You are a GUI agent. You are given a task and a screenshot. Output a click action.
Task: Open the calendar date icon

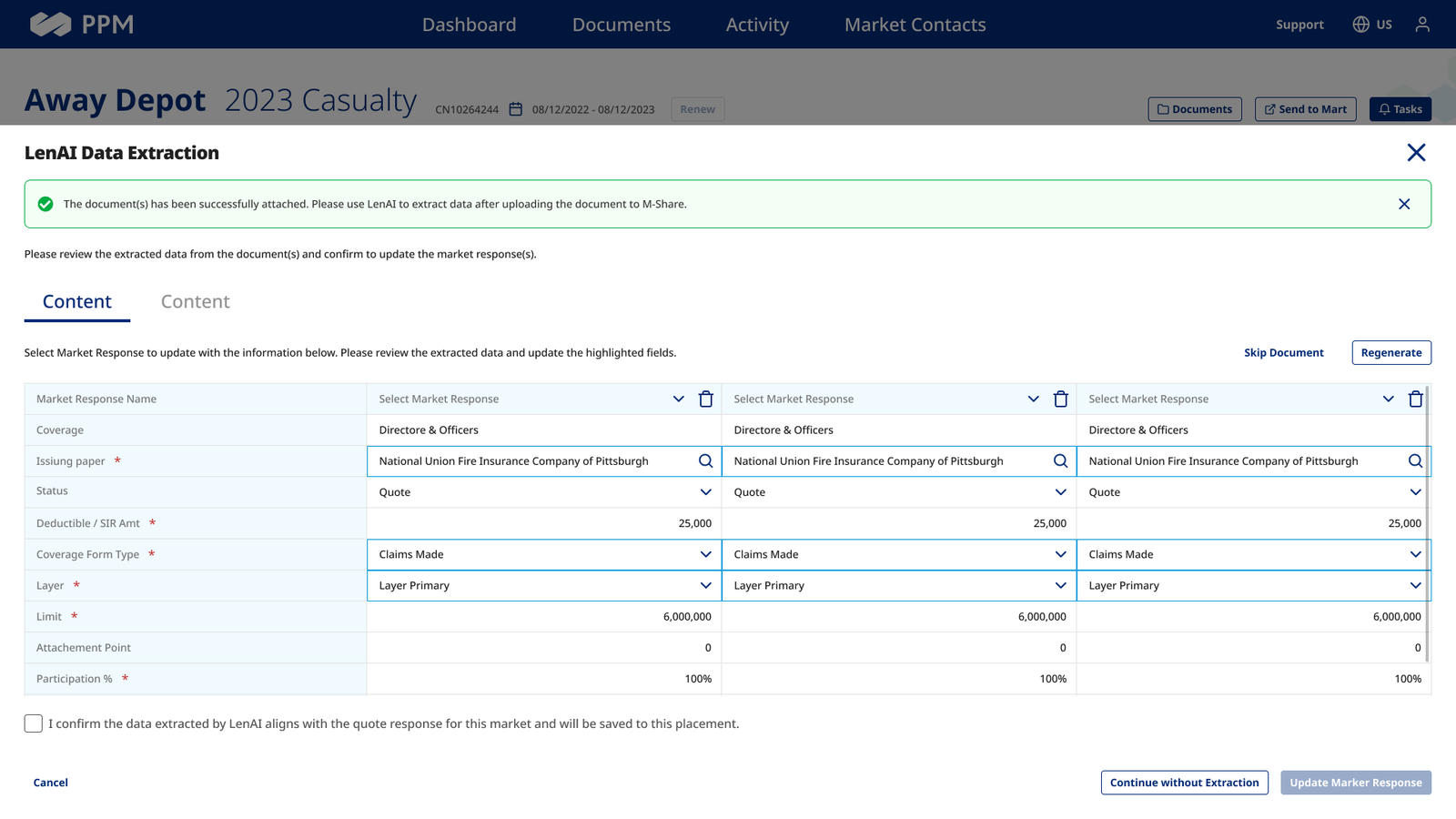515,109
